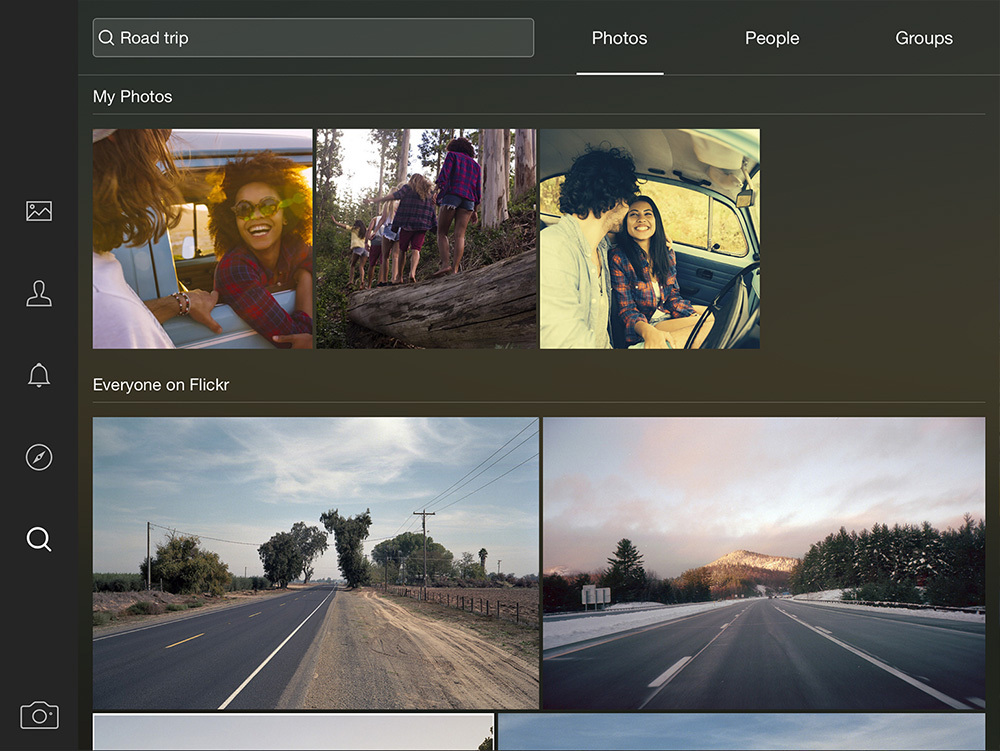The image size is (1000, 751).
Task: Click the "My Photos" section heading
Action: (132, 97)
